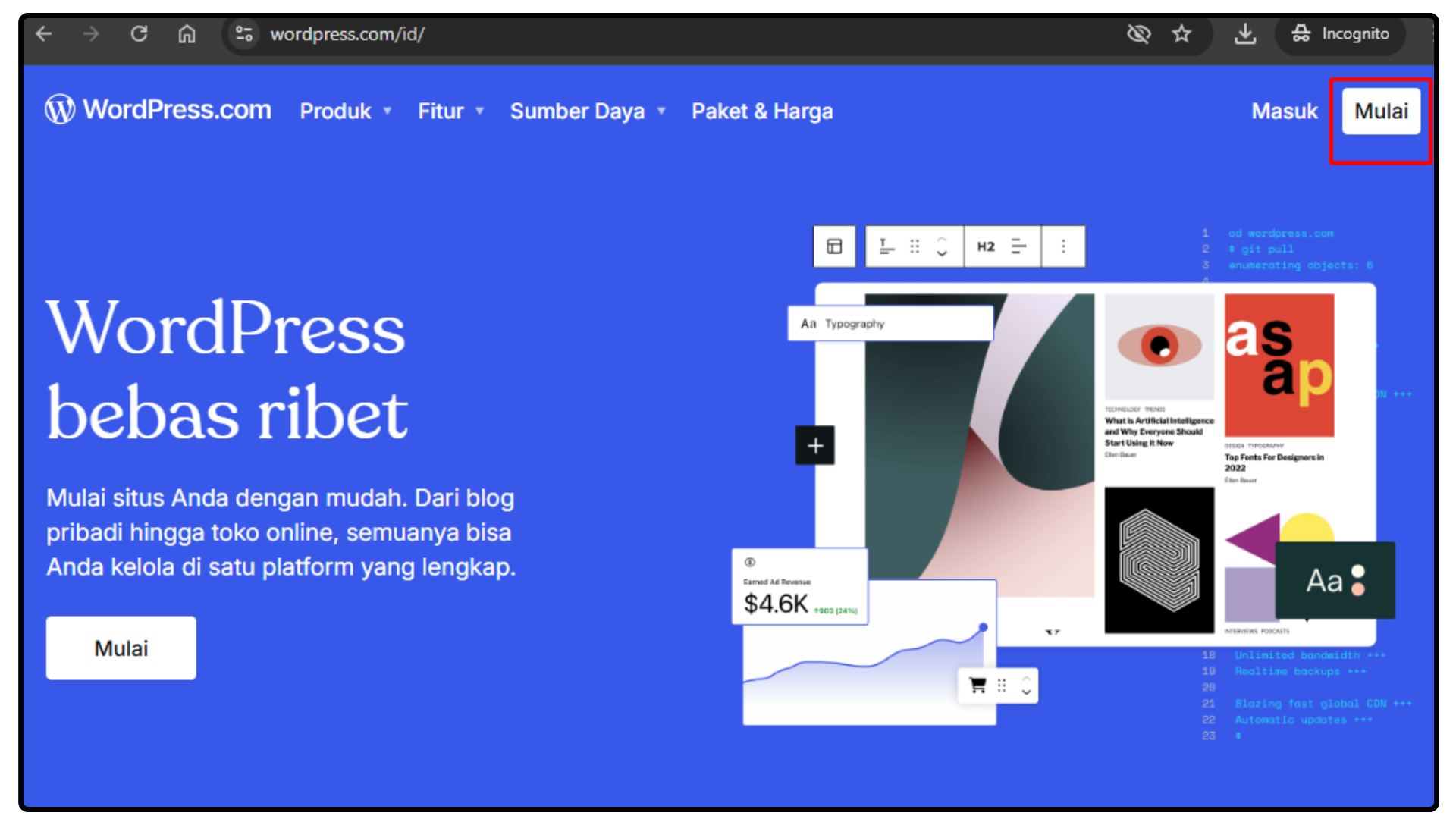Open the browser downloads icon
This screenshot has width=1456, height=819.
[x=1245, y=34]
